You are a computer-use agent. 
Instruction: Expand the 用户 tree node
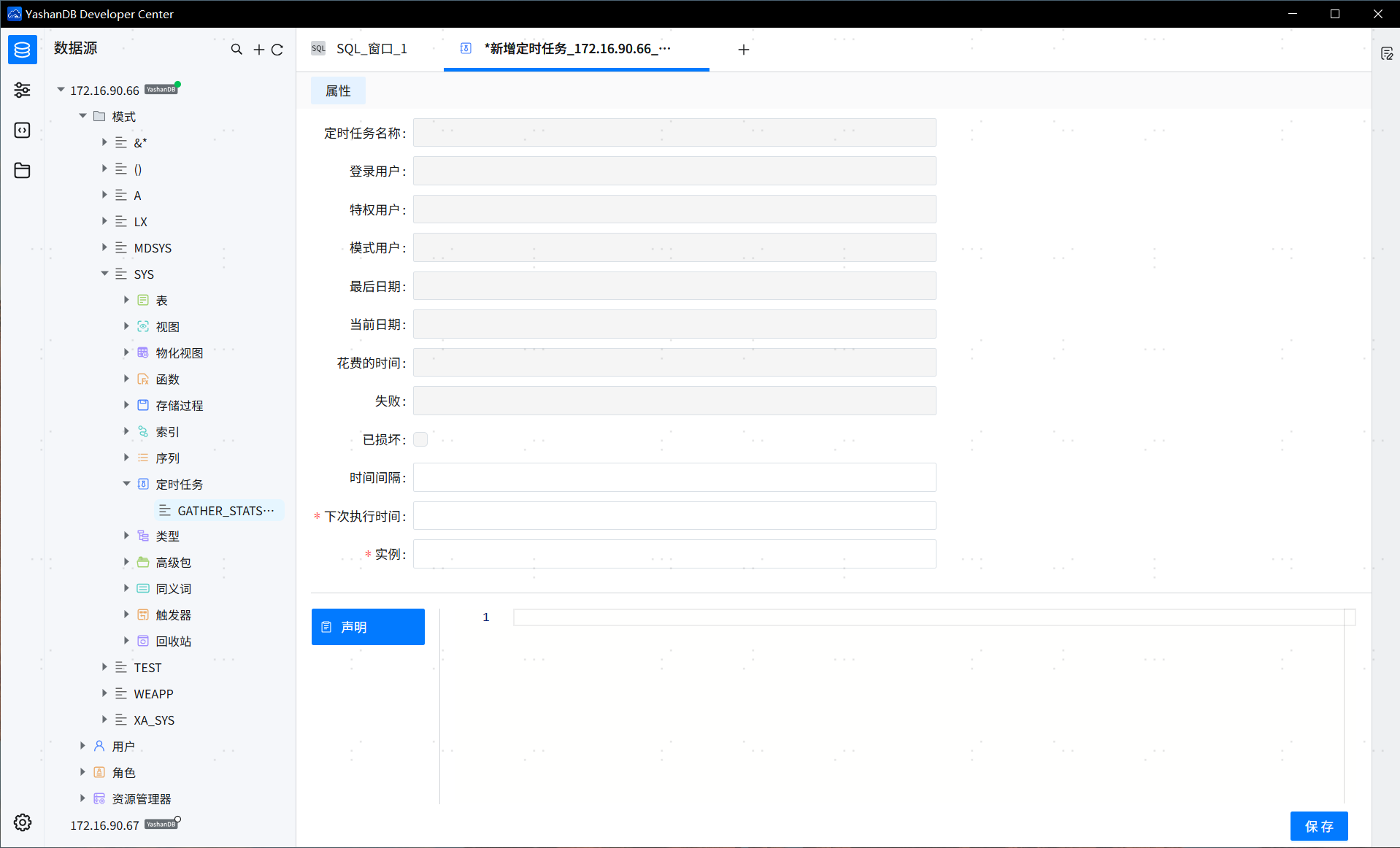click(82, 746)
